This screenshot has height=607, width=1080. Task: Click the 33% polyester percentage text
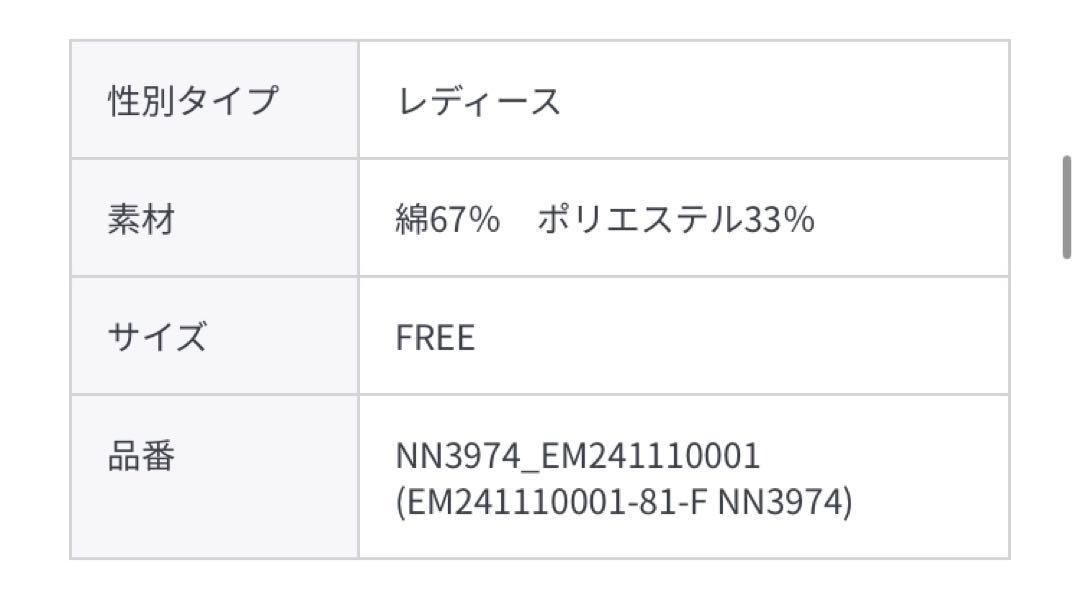click(779, 219)
